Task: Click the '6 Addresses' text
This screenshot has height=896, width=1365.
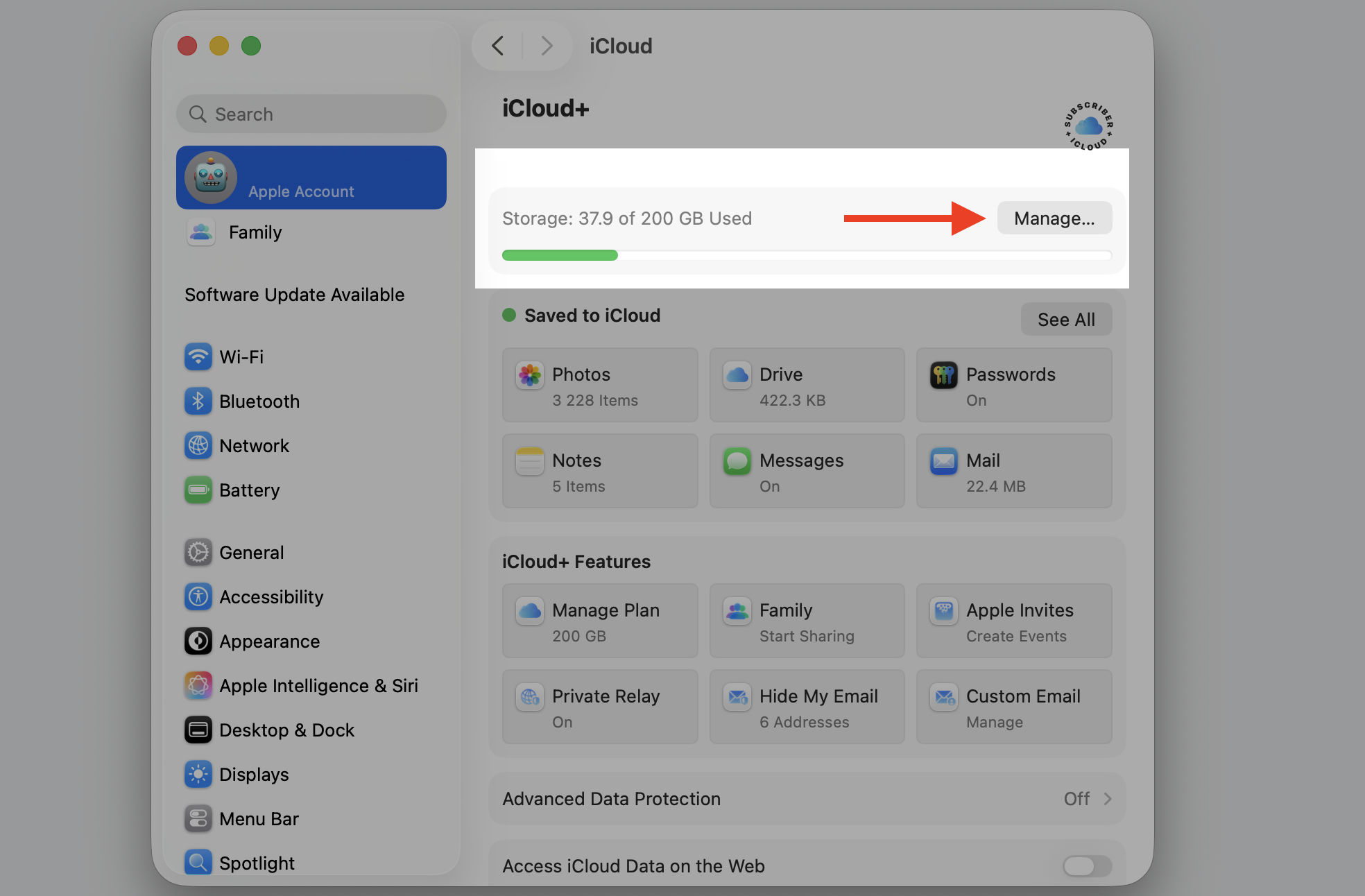Action: pyautogui.click(x=804, y=722)
